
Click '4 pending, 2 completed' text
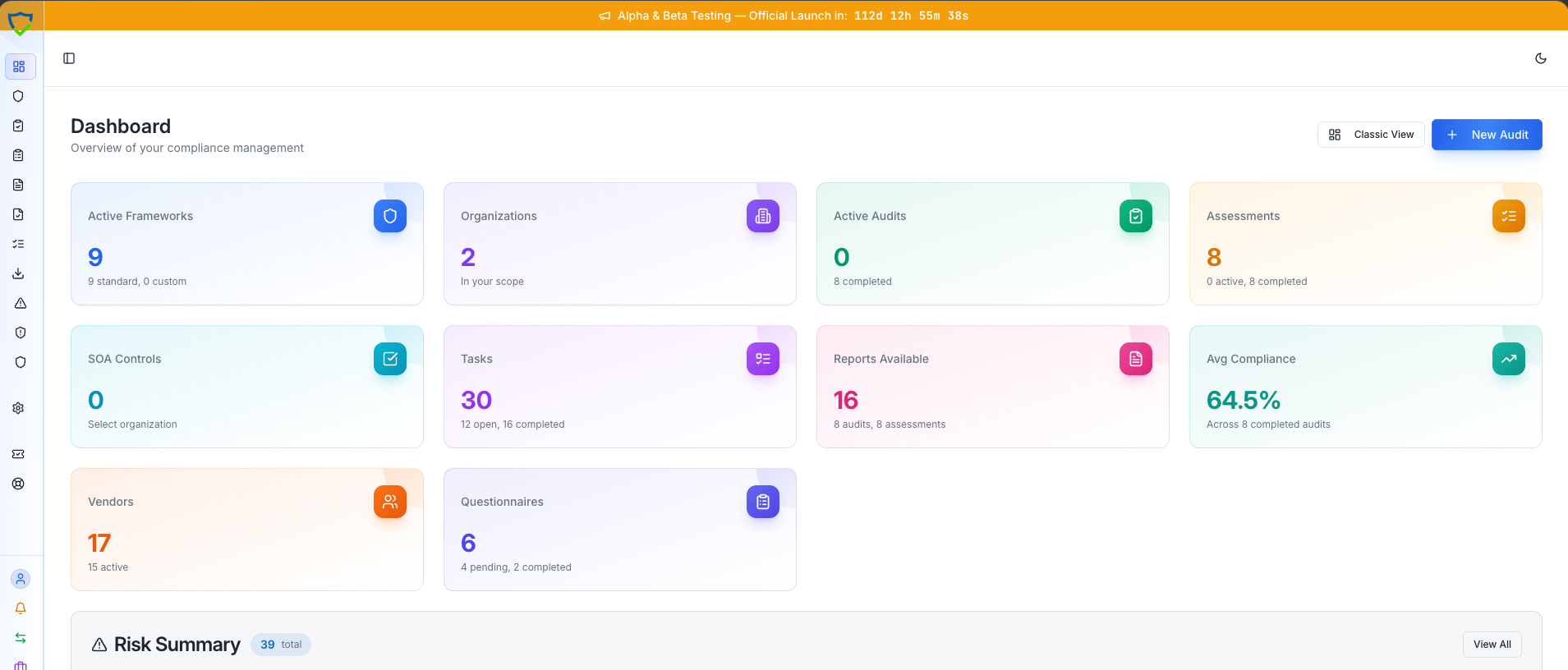tap(516, 567)
